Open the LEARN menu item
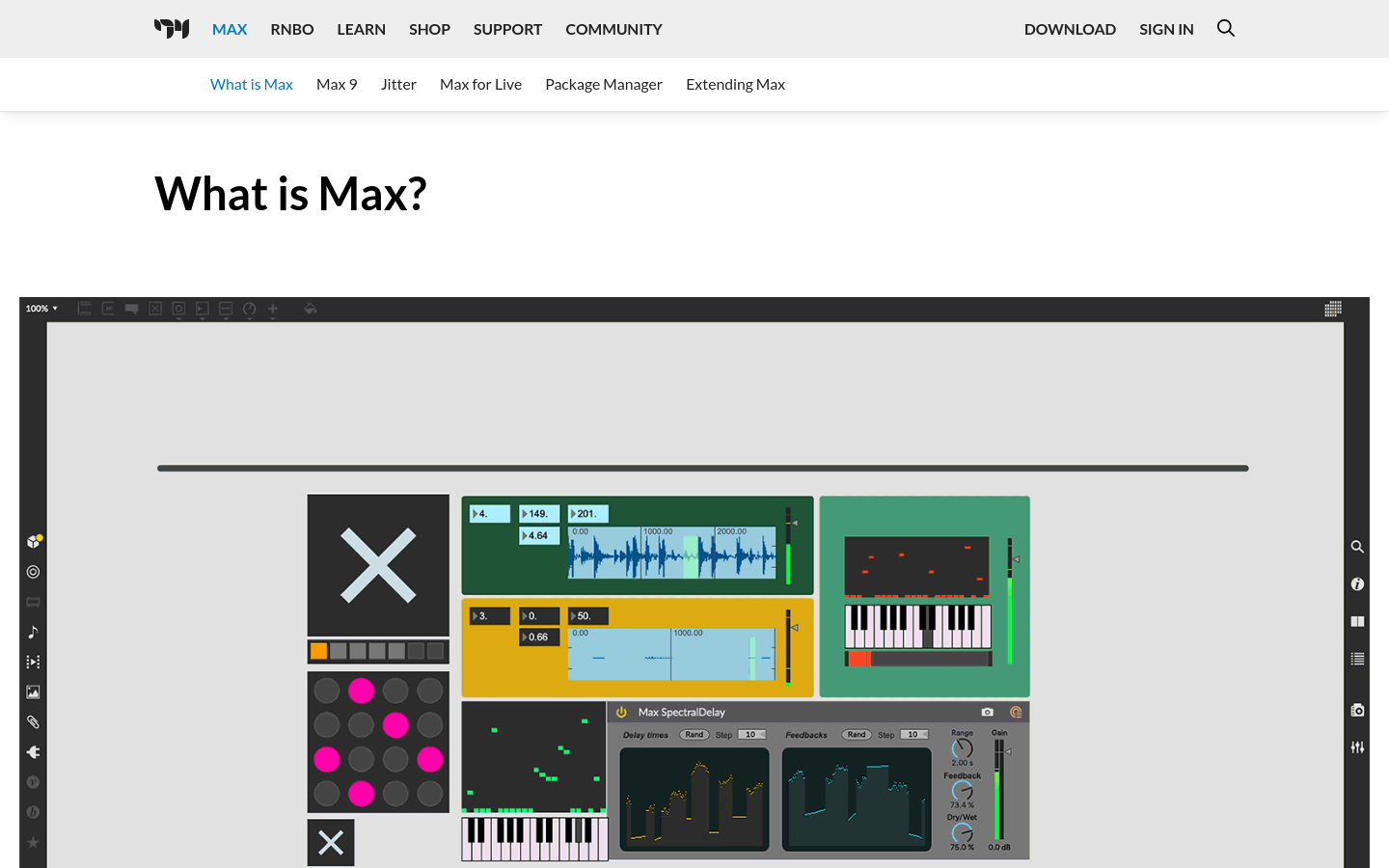The height and width of the screenshot is (868, 1389). [361, 29]
